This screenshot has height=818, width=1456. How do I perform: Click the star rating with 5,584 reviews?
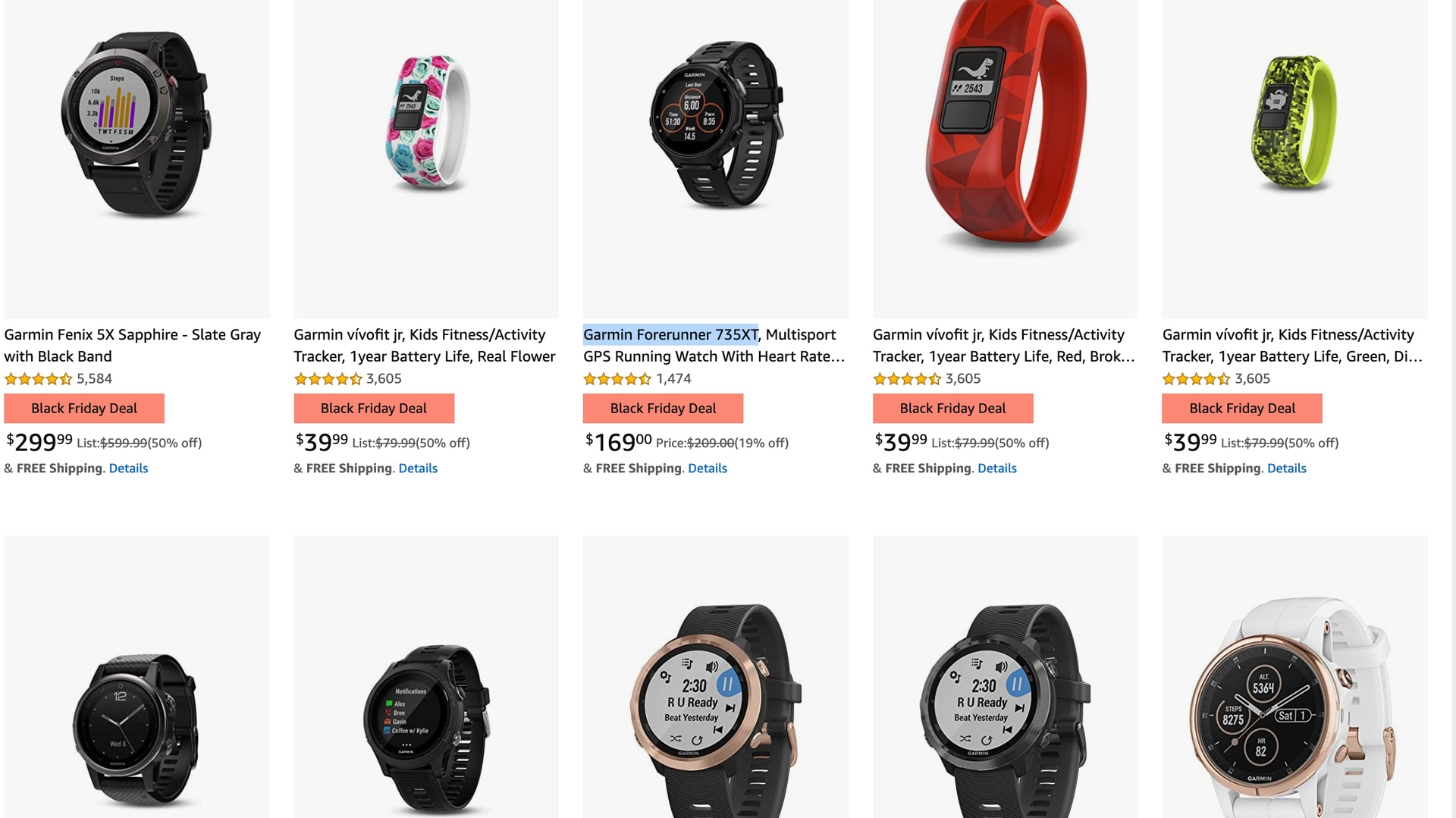point(38,378)
